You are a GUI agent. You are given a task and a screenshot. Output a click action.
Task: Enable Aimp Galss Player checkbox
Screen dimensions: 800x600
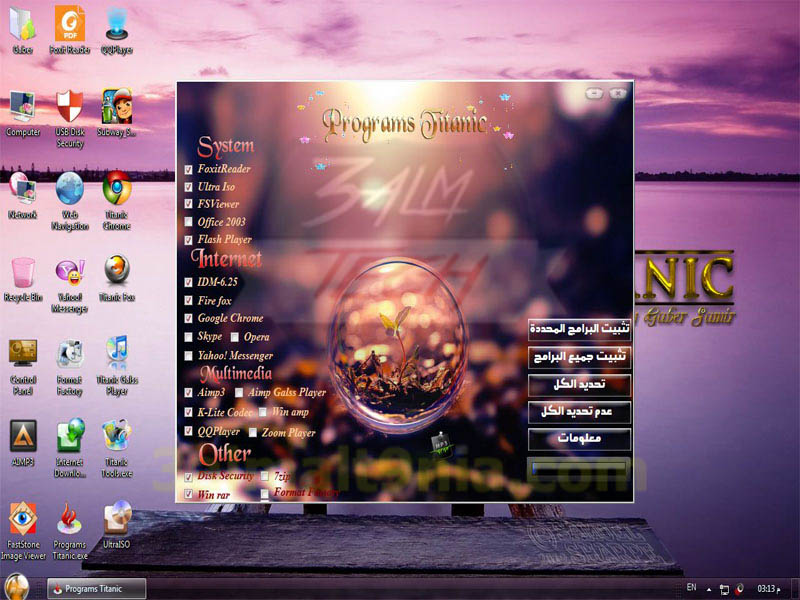(239, 393)
